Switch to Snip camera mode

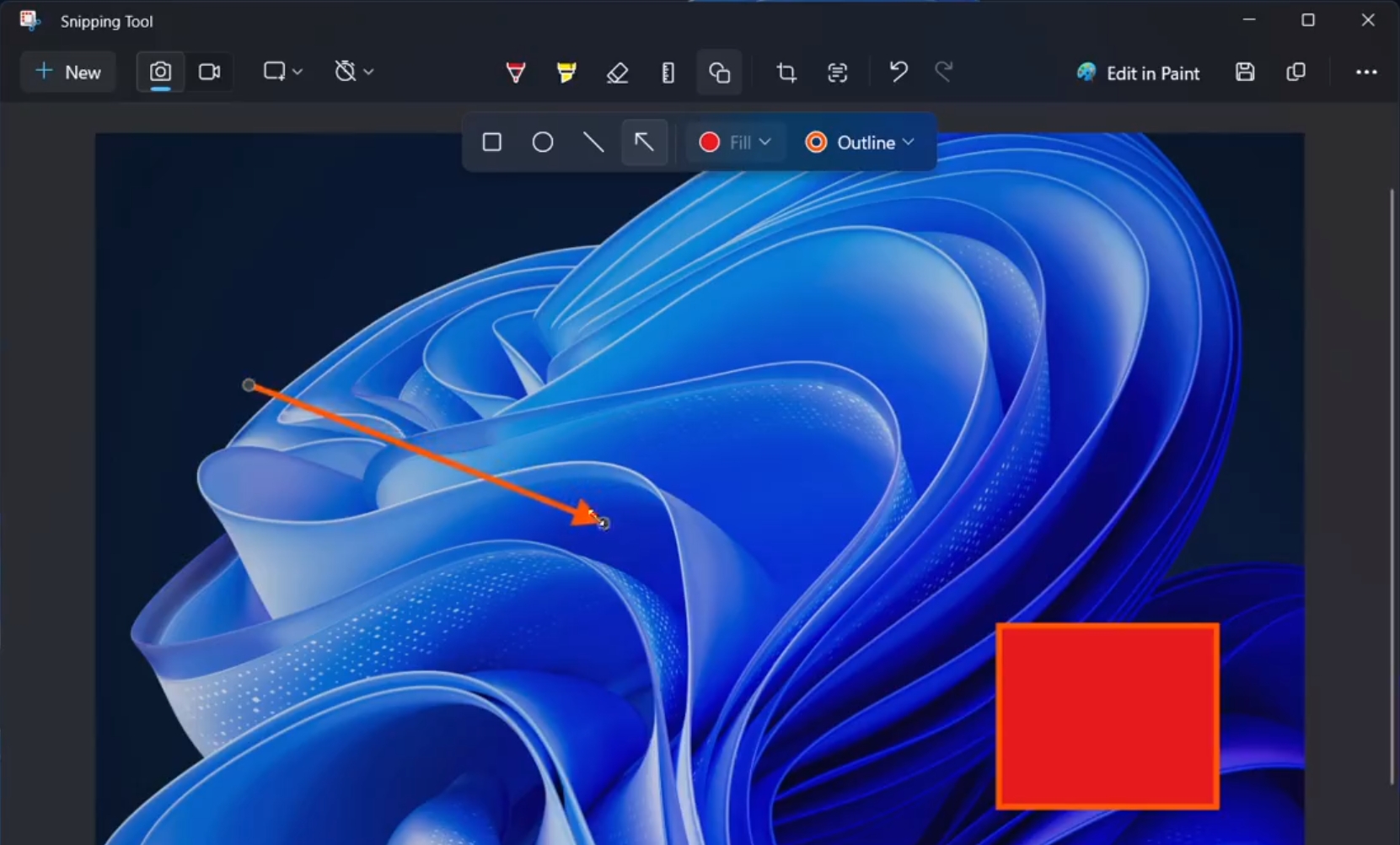coord(160,73)
